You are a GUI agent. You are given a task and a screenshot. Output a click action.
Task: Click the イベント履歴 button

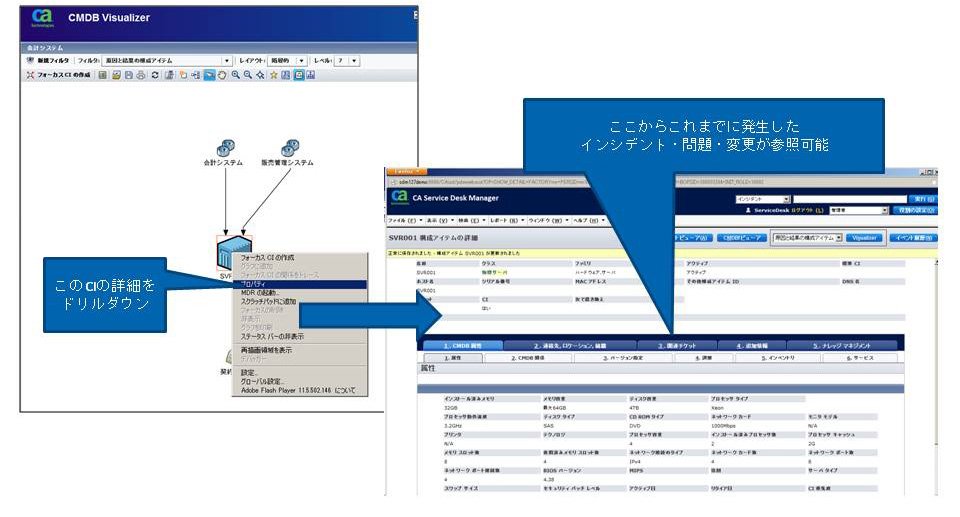[913, 238]
